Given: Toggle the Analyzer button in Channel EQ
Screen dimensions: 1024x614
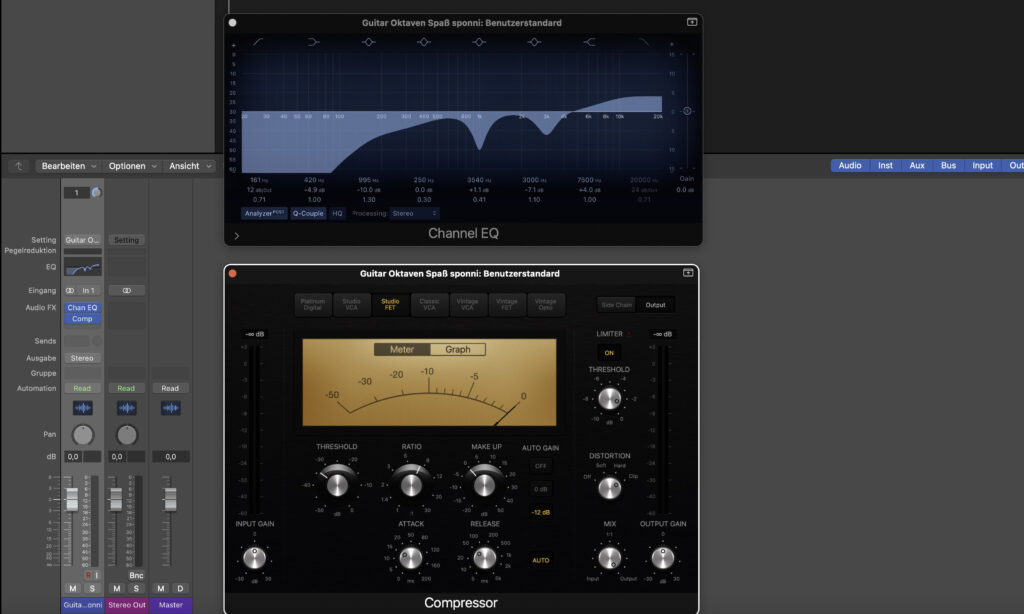Looking at the screenshot, I should click(264, 213).
